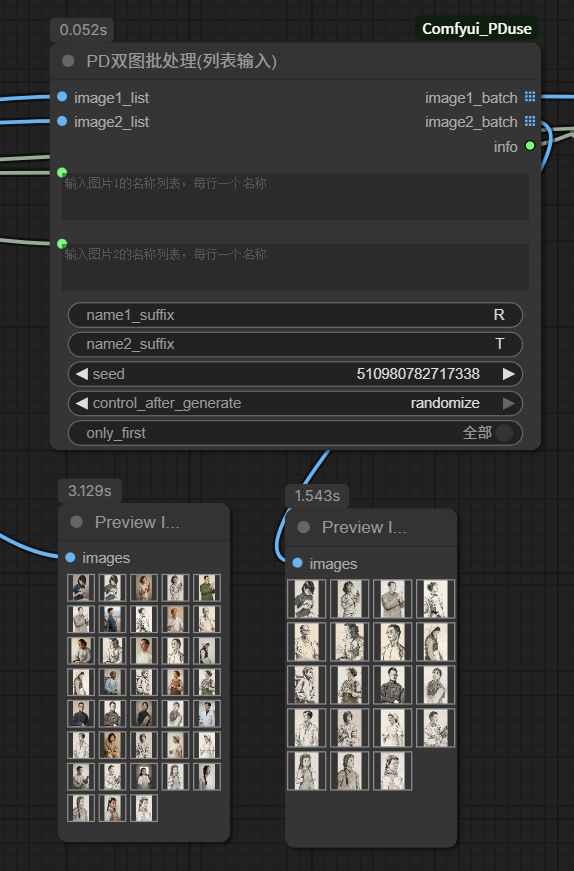Select next control_after_generate option with right arrow

point(508,403)
